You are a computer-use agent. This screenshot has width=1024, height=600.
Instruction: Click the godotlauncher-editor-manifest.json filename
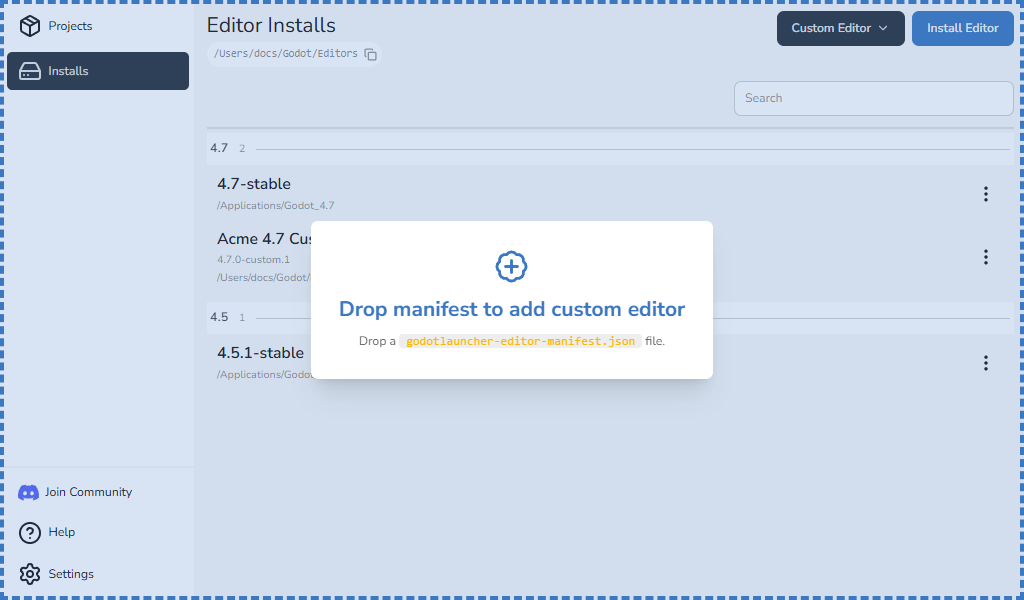[x=520, y=341]
